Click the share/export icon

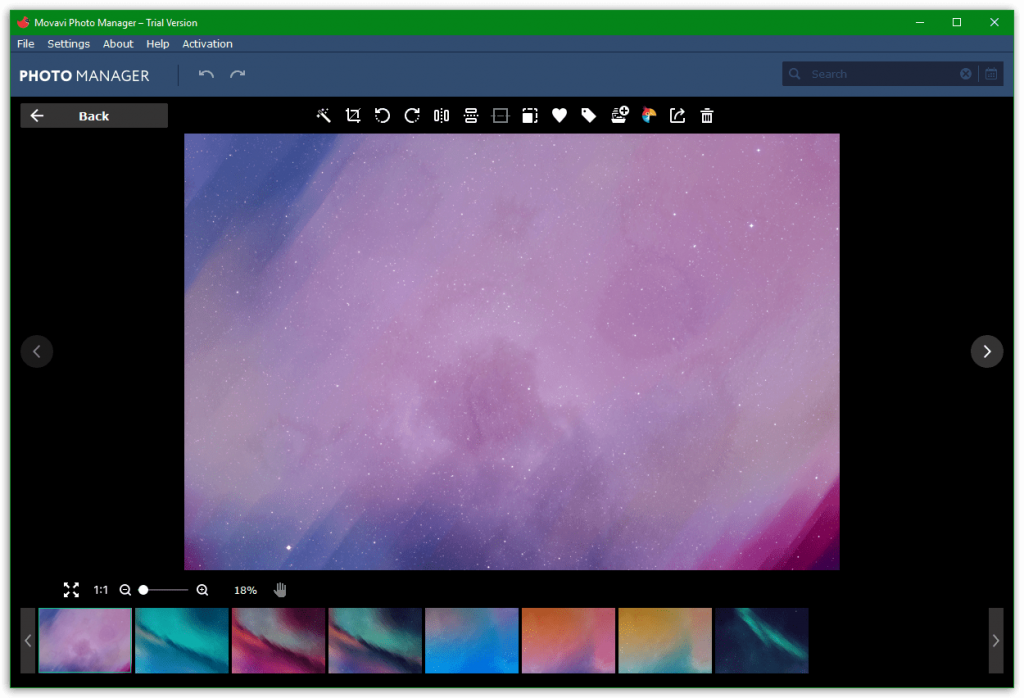[x=678, y=116]
